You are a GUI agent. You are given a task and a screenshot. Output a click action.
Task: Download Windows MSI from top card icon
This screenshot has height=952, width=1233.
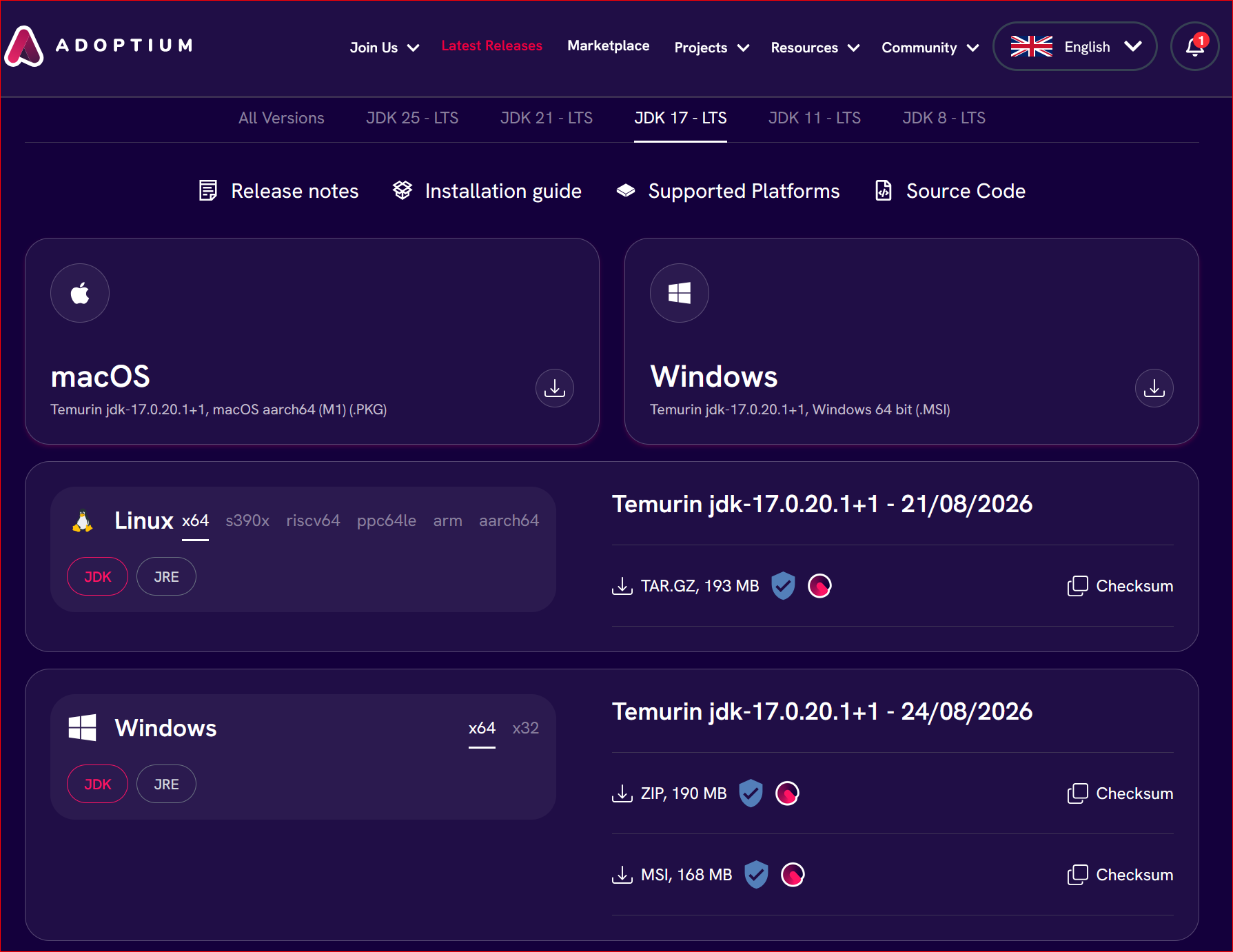1154,388
